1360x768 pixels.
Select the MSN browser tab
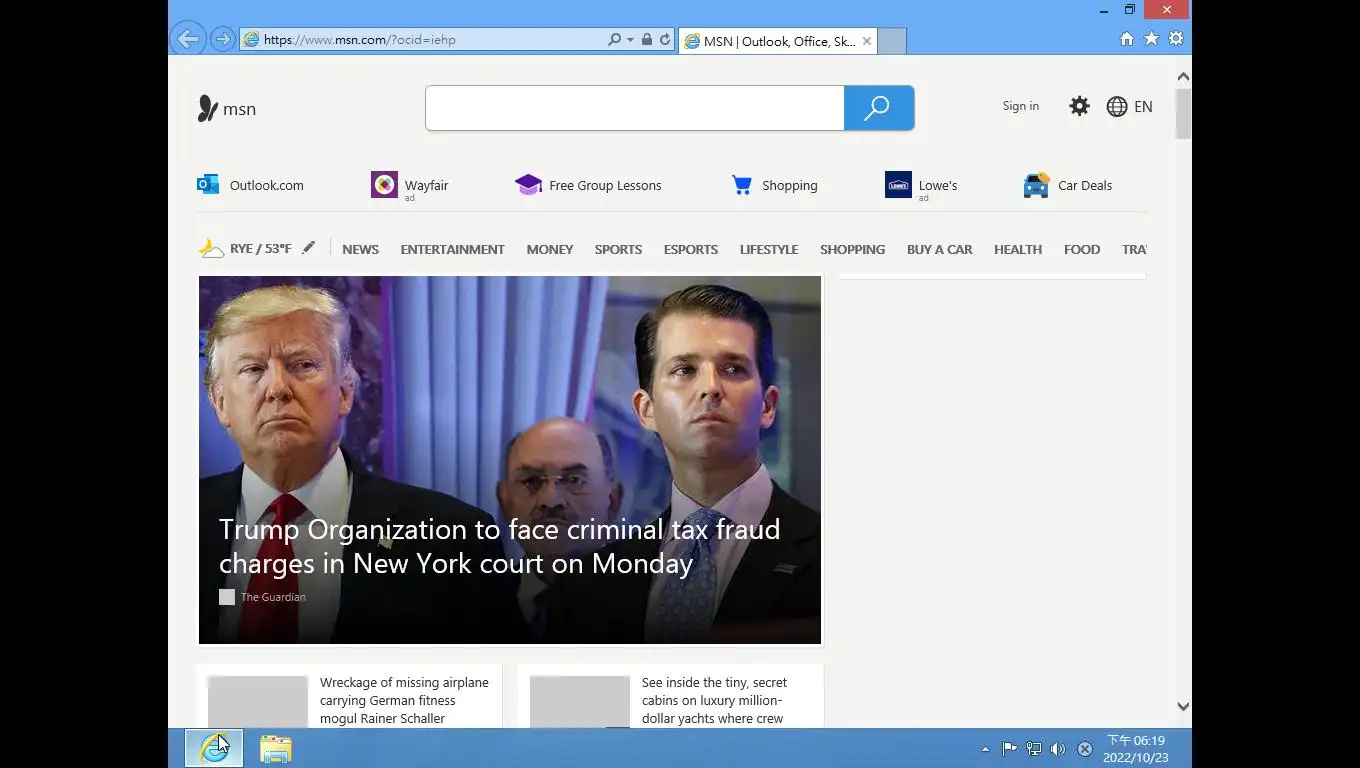coord(778,41)
